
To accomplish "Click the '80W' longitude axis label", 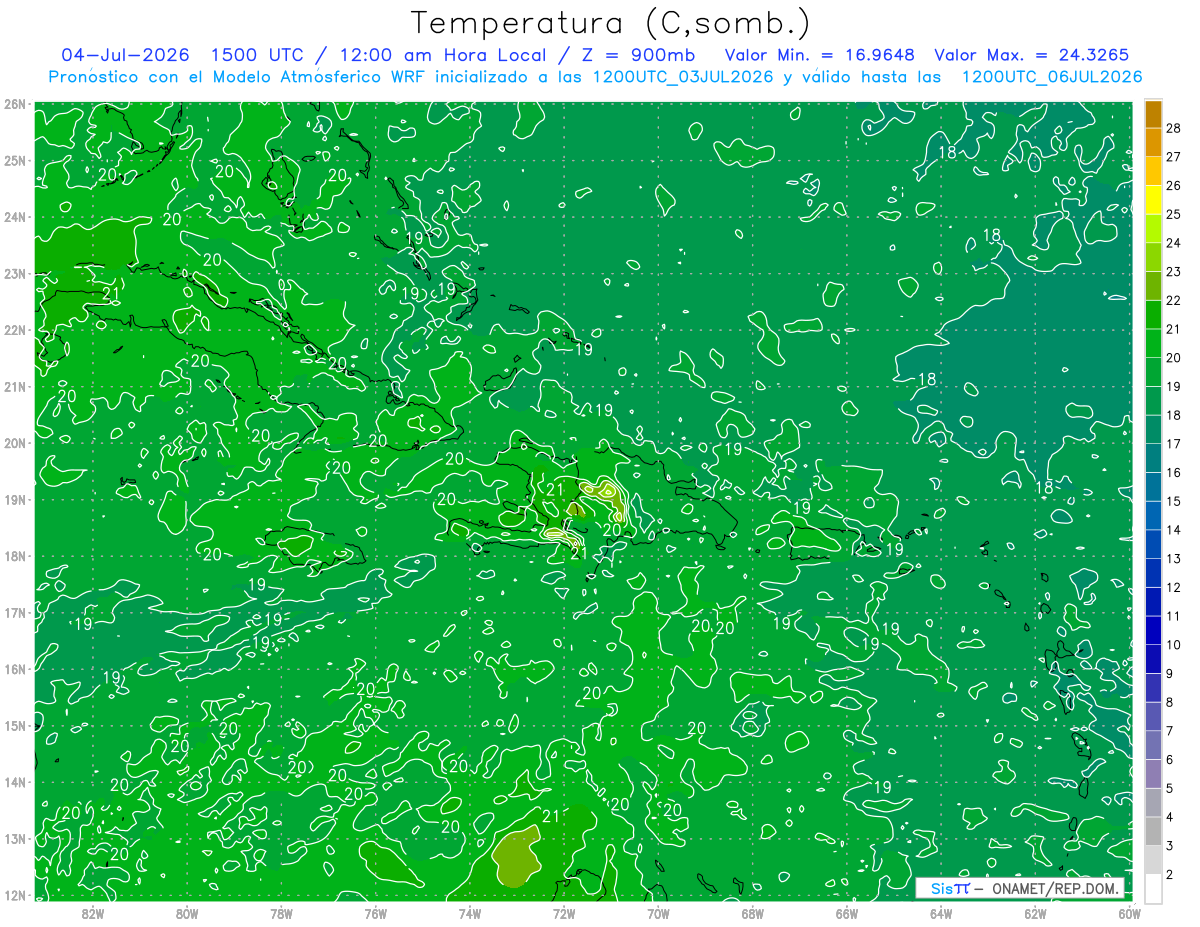I will point(187,913).
